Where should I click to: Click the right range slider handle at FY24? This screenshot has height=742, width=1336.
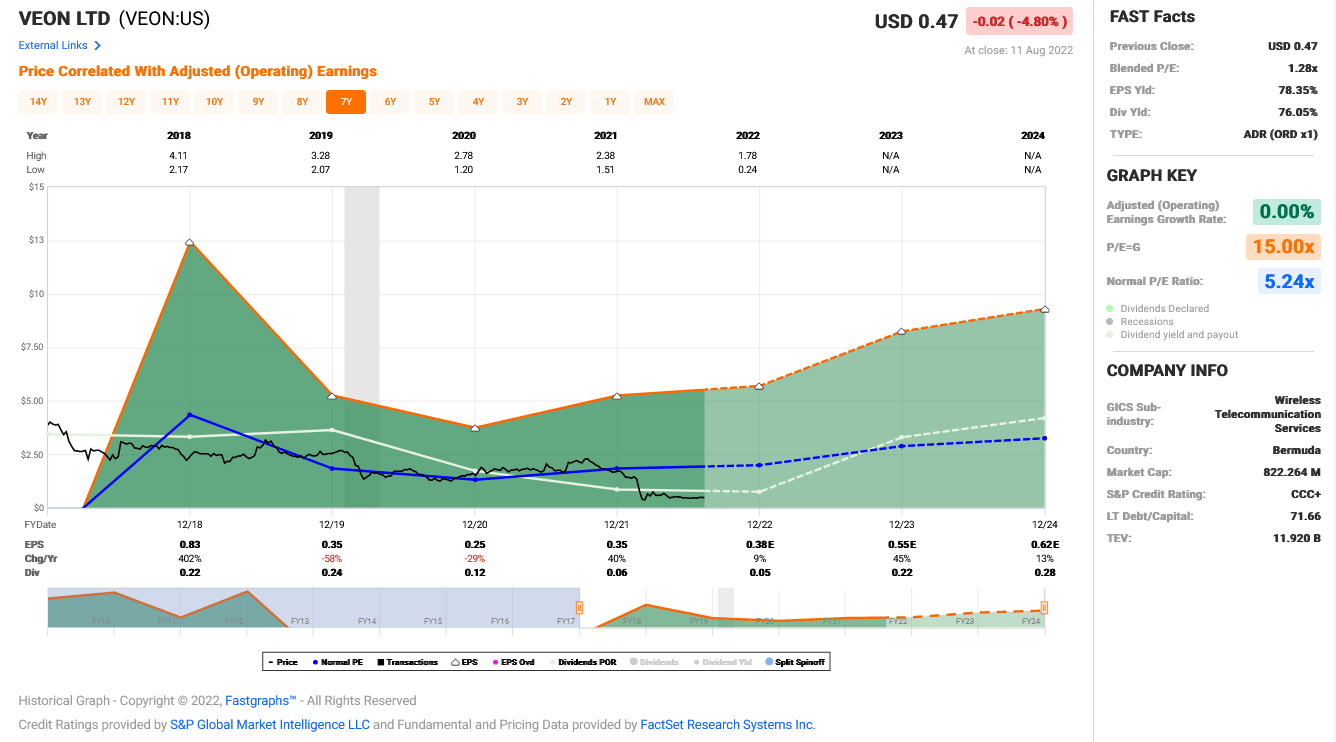[1044, 607]
